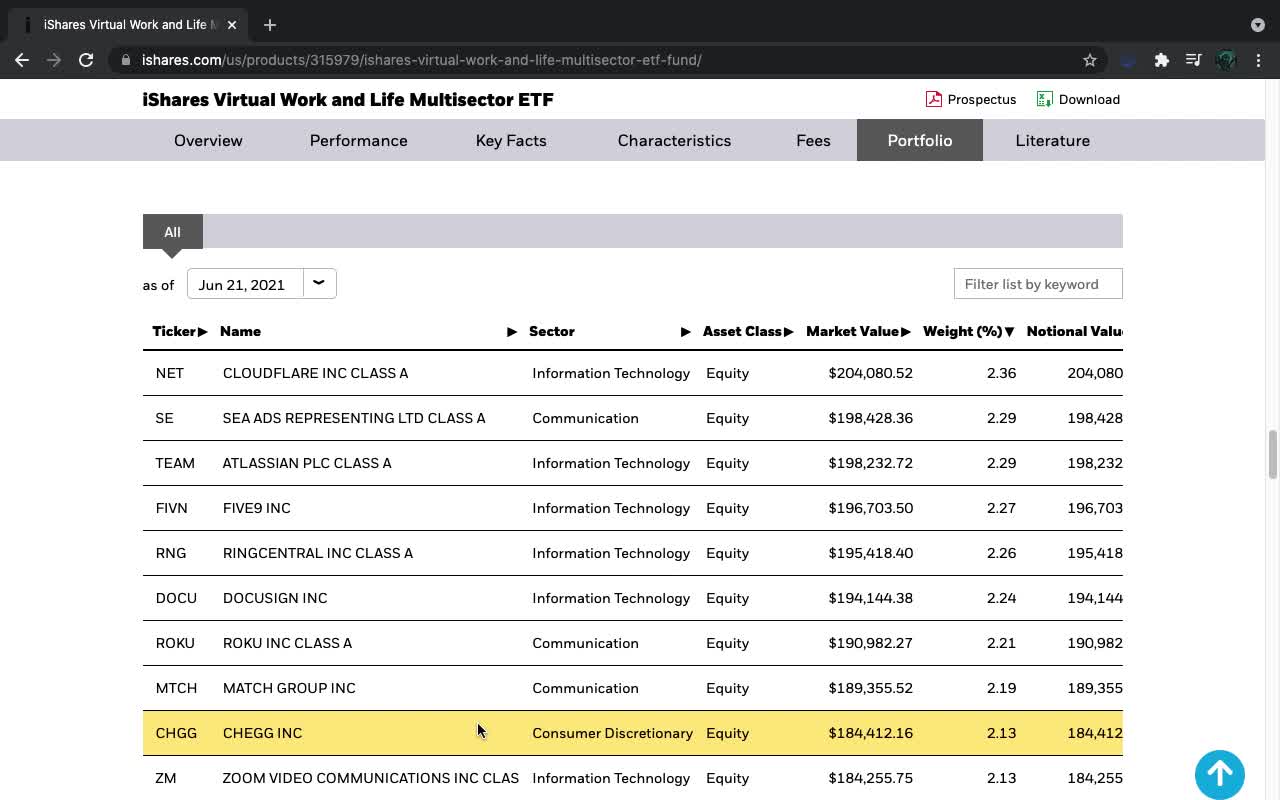Select the Portfolio tab

[x=920, y=140]
